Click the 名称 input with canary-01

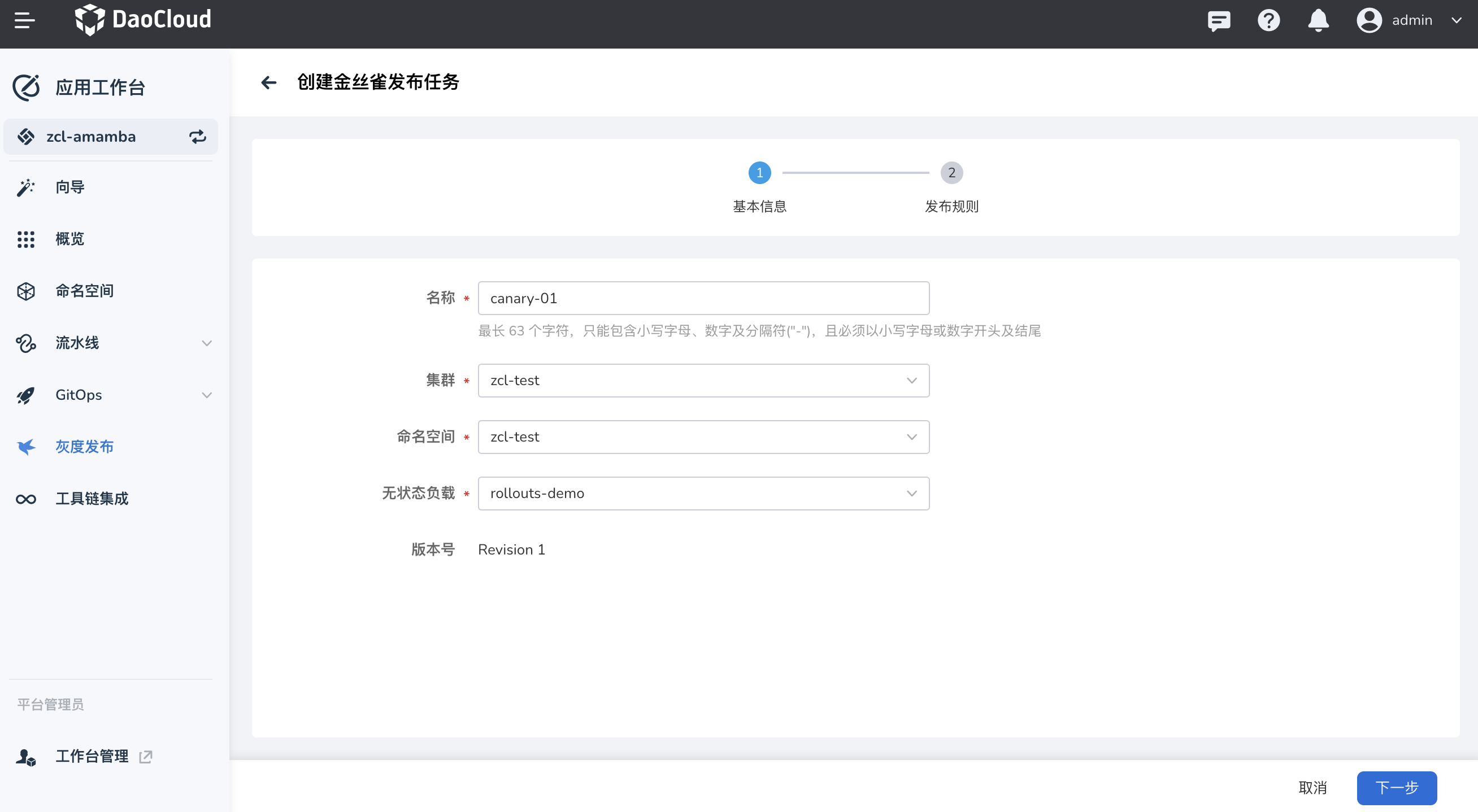(703, 298)
